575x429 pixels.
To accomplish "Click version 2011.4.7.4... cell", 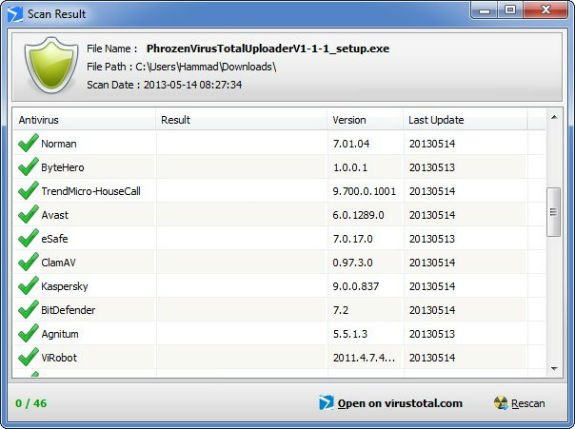I will point(364,358).
